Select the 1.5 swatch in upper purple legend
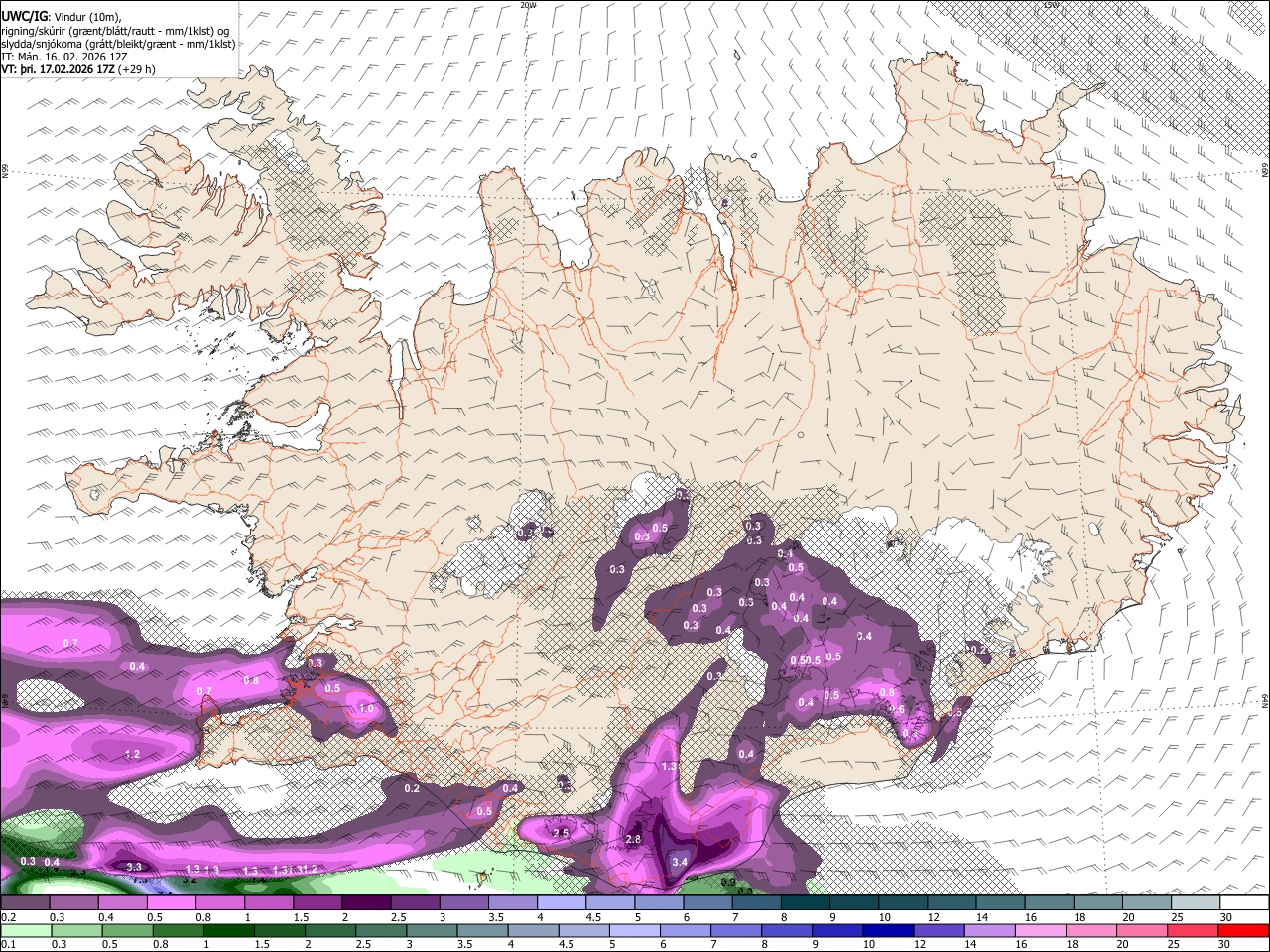This screenshot has width=1270, height=952. (x=317, y=903)
